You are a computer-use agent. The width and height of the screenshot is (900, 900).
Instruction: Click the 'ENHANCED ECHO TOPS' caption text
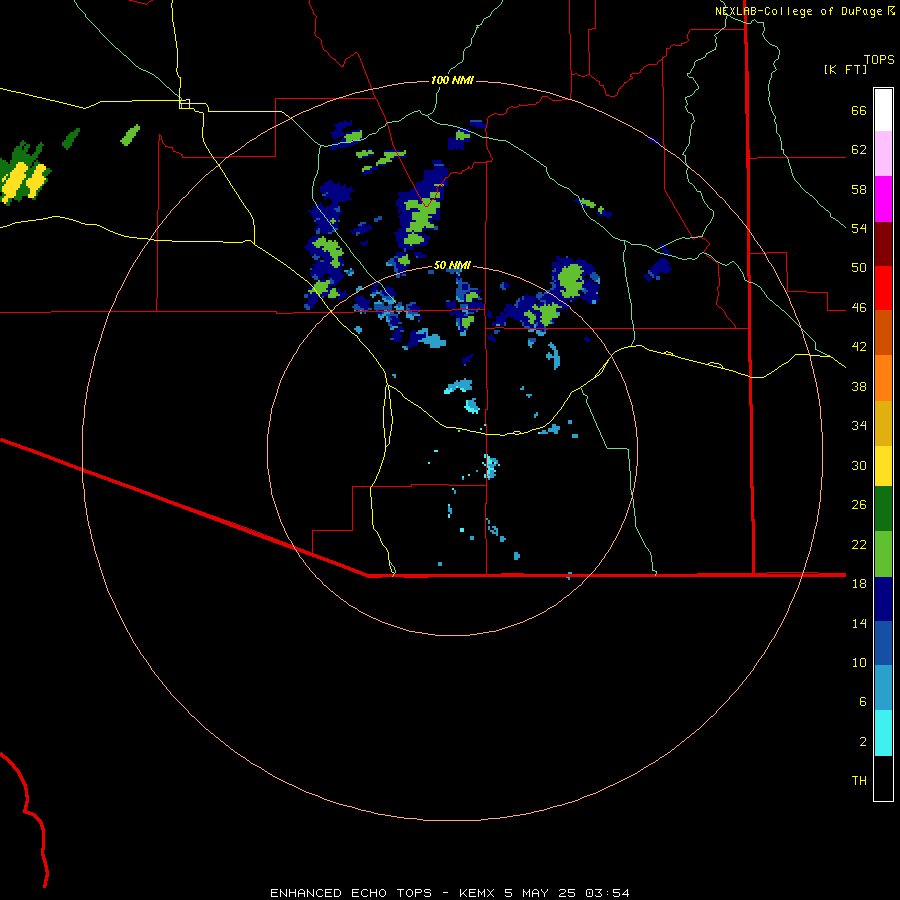(x=351, y=893)
